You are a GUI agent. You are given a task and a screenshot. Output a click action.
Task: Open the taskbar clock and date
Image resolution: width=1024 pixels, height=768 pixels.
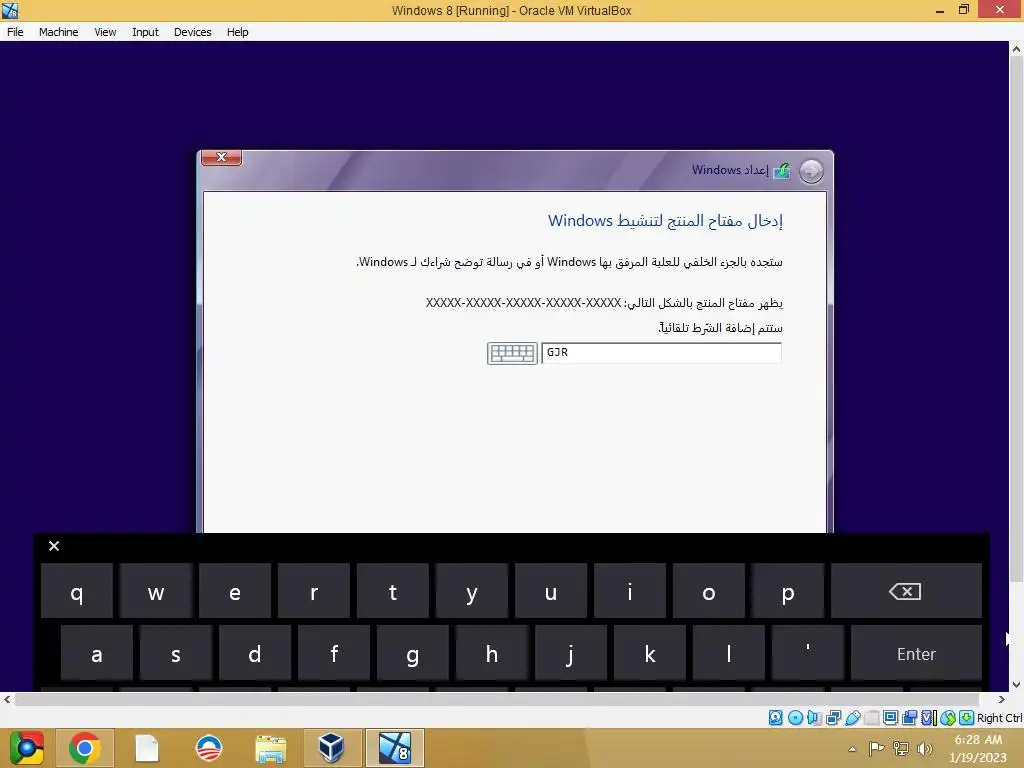pyautogui.click(x=978, y=748)
